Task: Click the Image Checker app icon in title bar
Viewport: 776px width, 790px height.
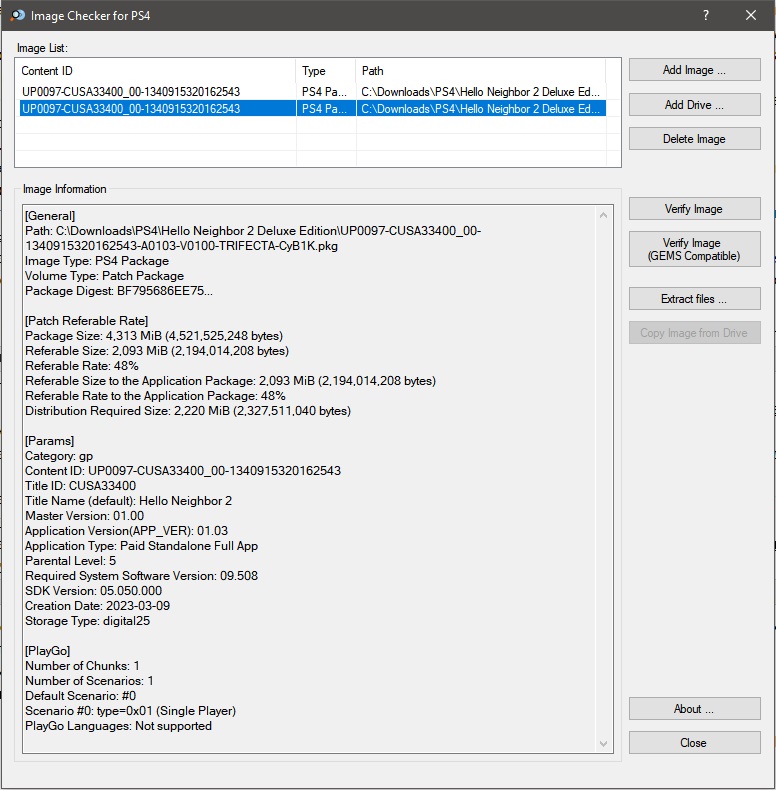Action: click(18, 16)
